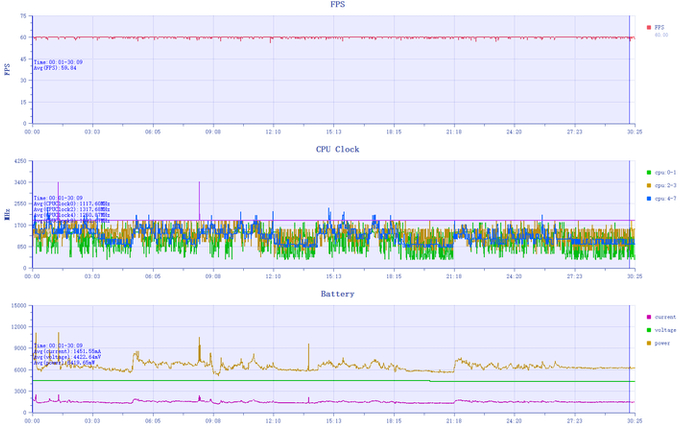The height and width of the screenshot is (428, 700).
Task: Click the 15:13 time label under CPU Clock
Action: tap(333, 276)
